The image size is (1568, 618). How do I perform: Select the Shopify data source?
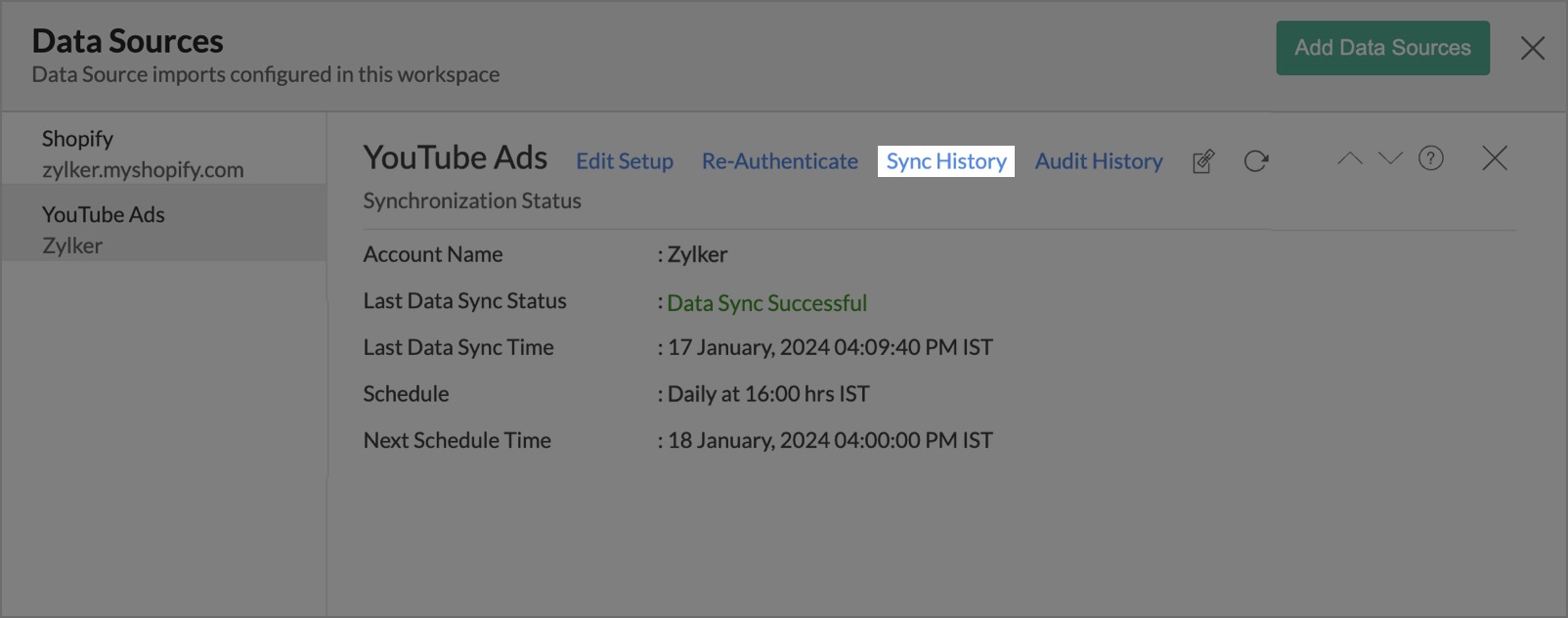(163, 153)
